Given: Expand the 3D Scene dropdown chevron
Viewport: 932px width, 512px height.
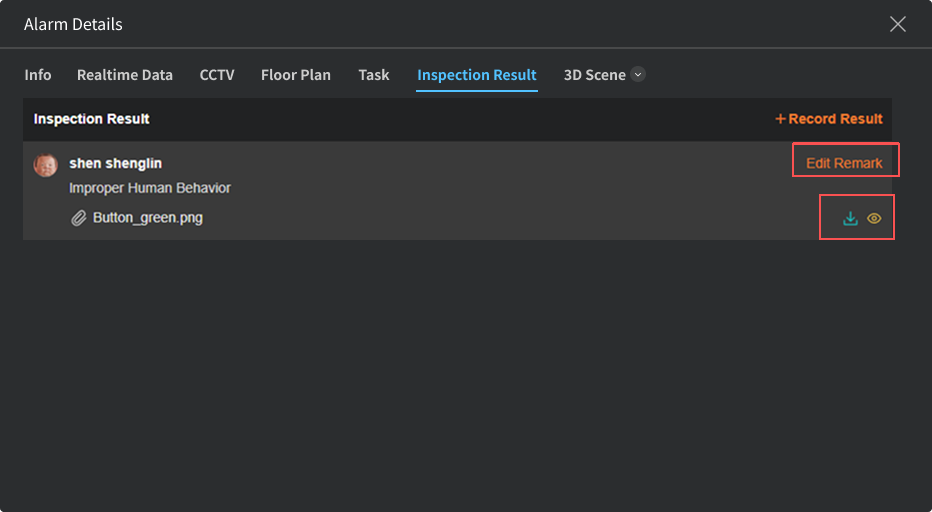Looking at the screenshot, I should [638, 75].
